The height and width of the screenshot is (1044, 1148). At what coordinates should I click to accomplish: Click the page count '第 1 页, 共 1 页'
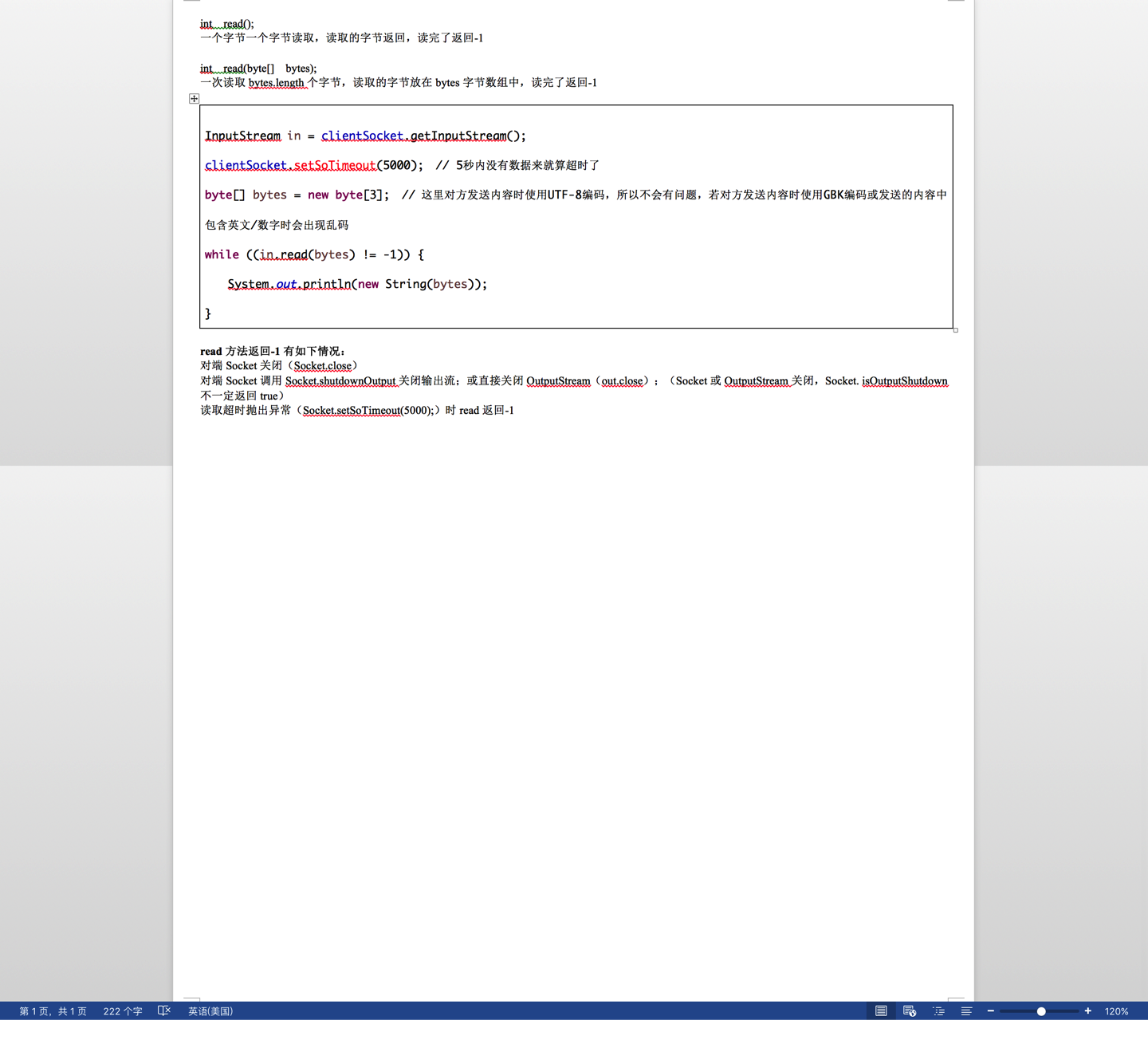pyautogui.click(x=53, y=1011)
